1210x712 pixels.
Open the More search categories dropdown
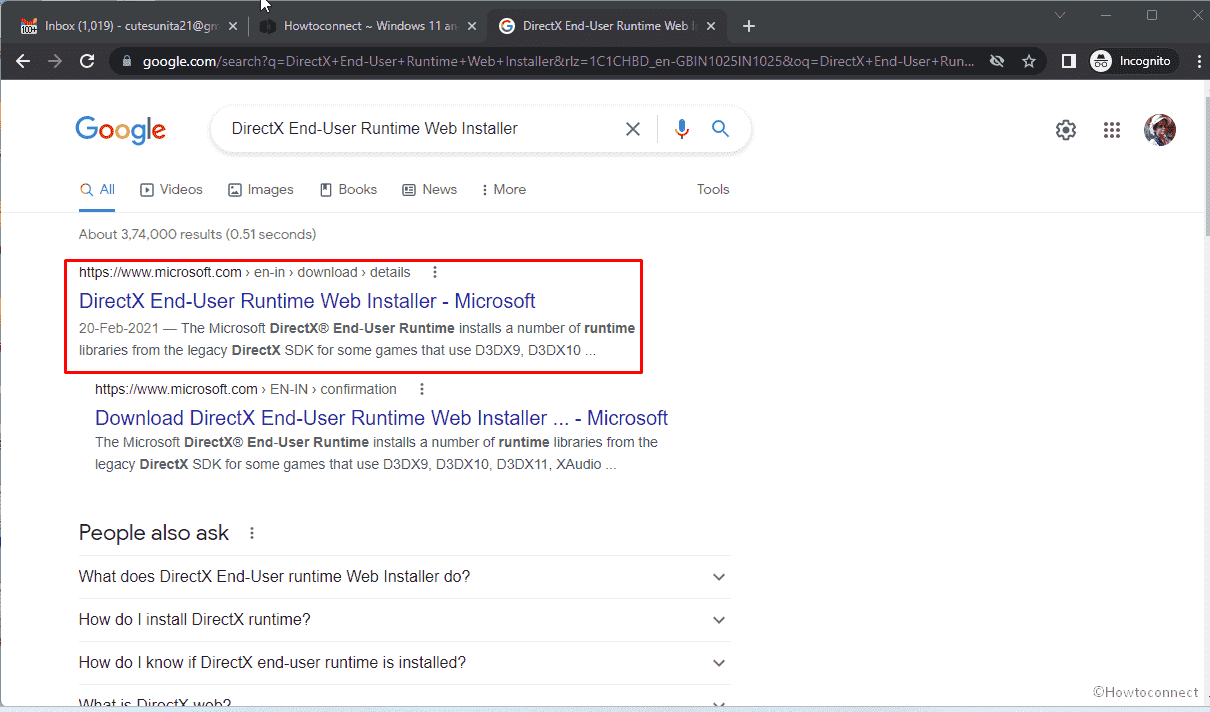pos(503,190)
